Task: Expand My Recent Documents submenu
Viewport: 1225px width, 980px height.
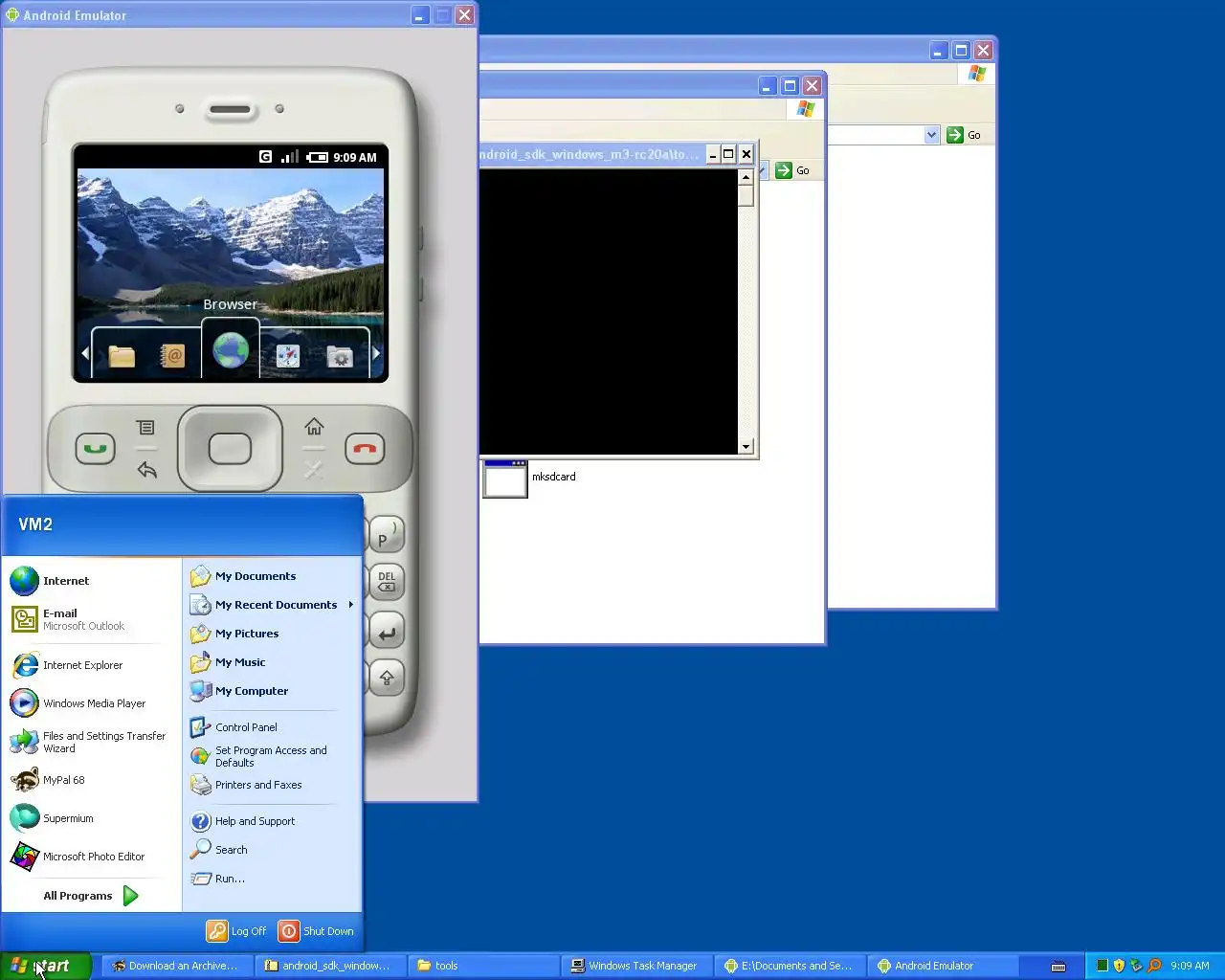Action: (272, 605)
